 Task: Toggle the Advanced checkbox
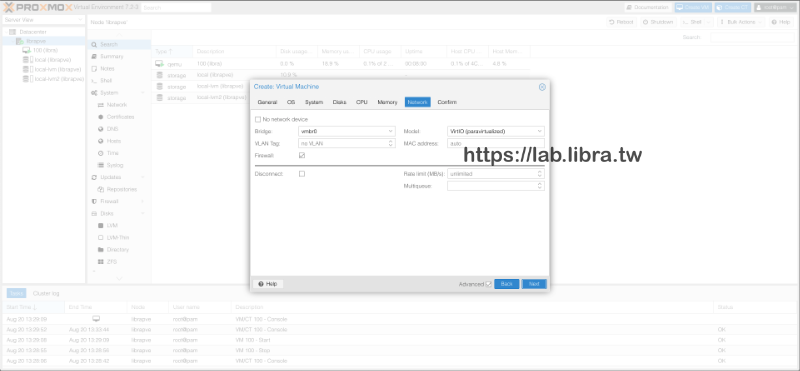click(x=489, y=284)
